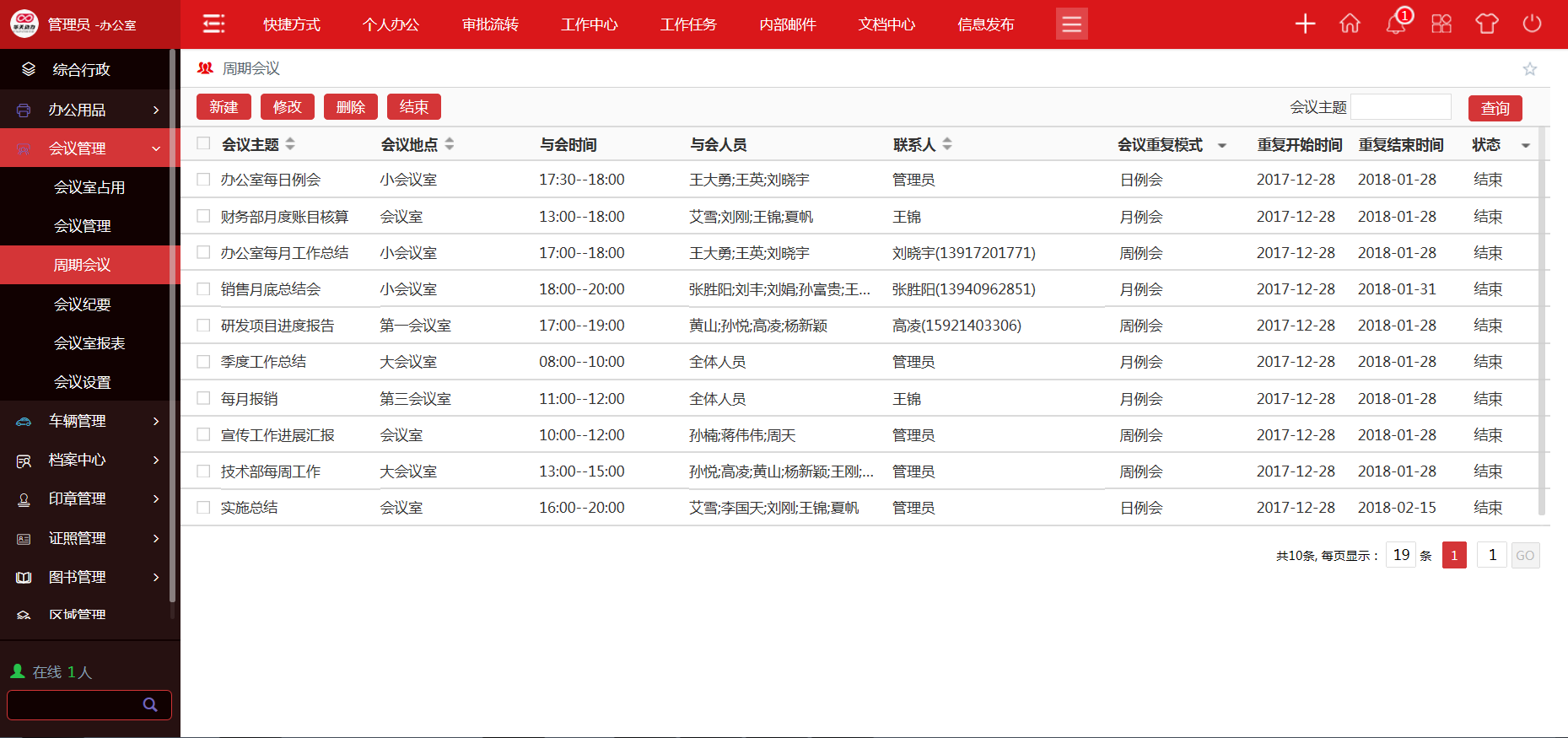Click the power logout icon

click(x=1532, y=24)
